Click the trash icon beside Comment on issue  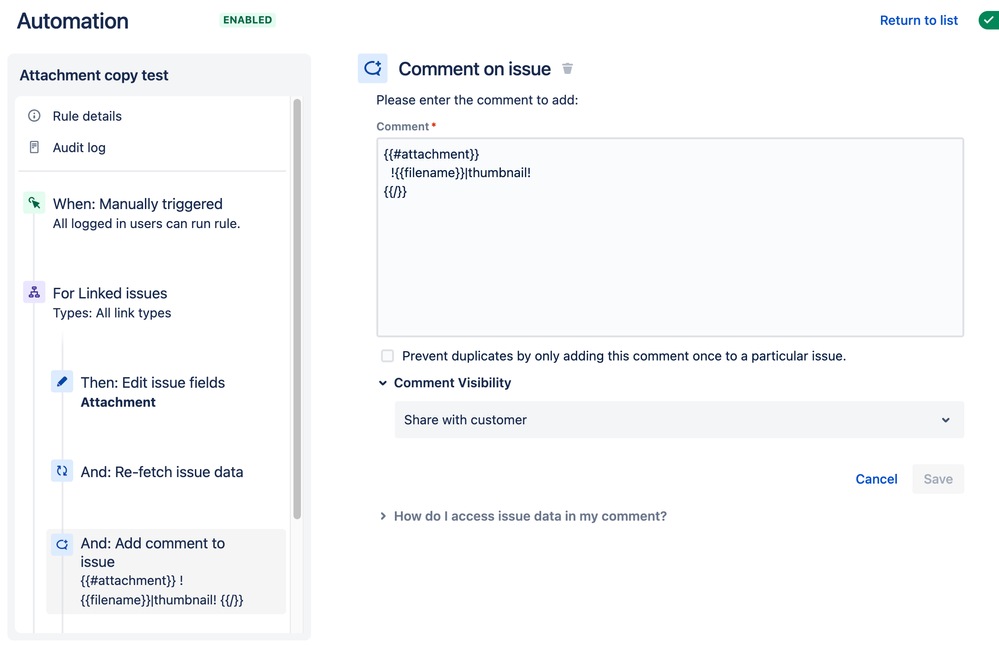[568, 69]
